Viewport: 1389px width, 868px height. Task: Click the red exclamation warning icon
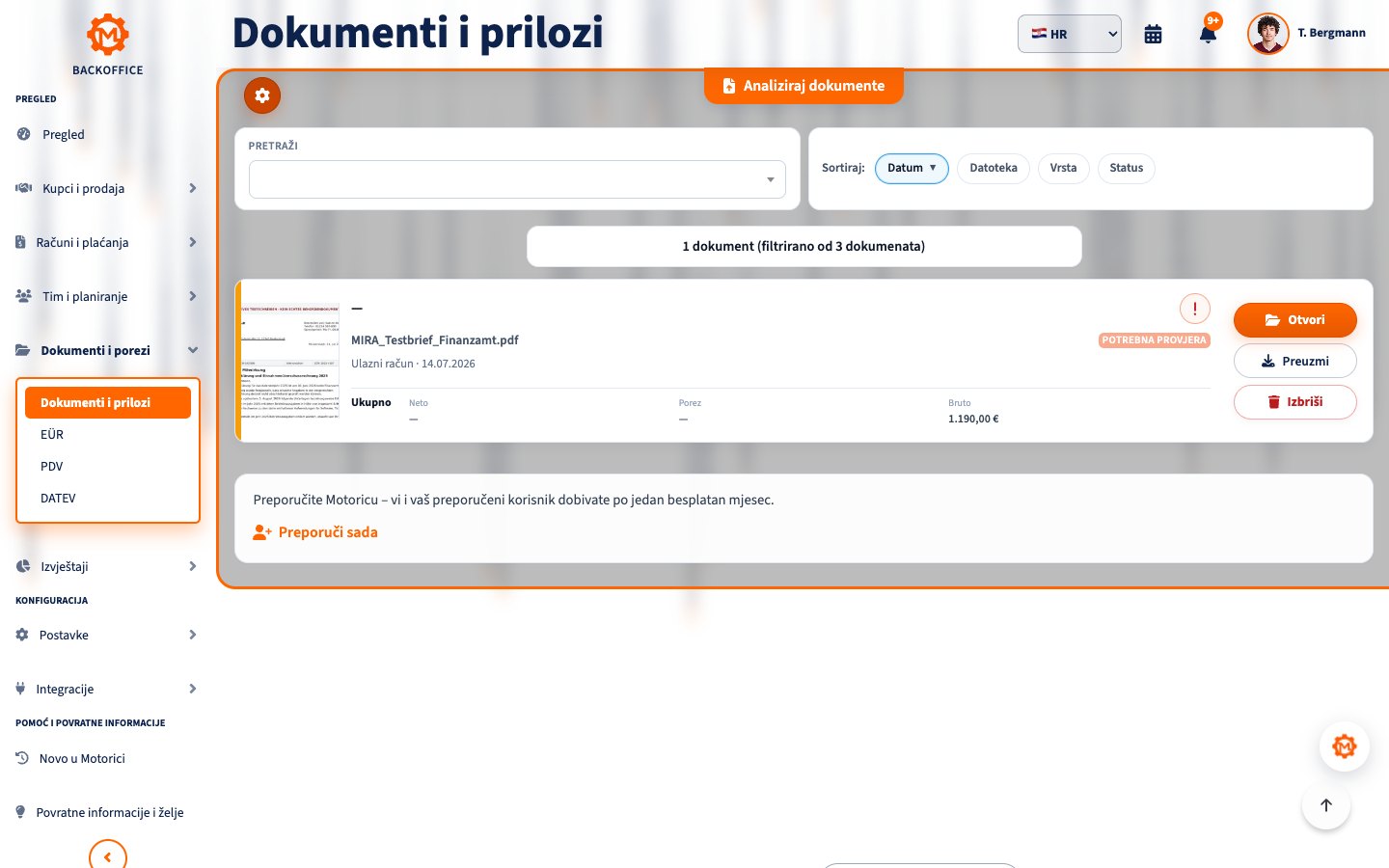click(1194, 309)
